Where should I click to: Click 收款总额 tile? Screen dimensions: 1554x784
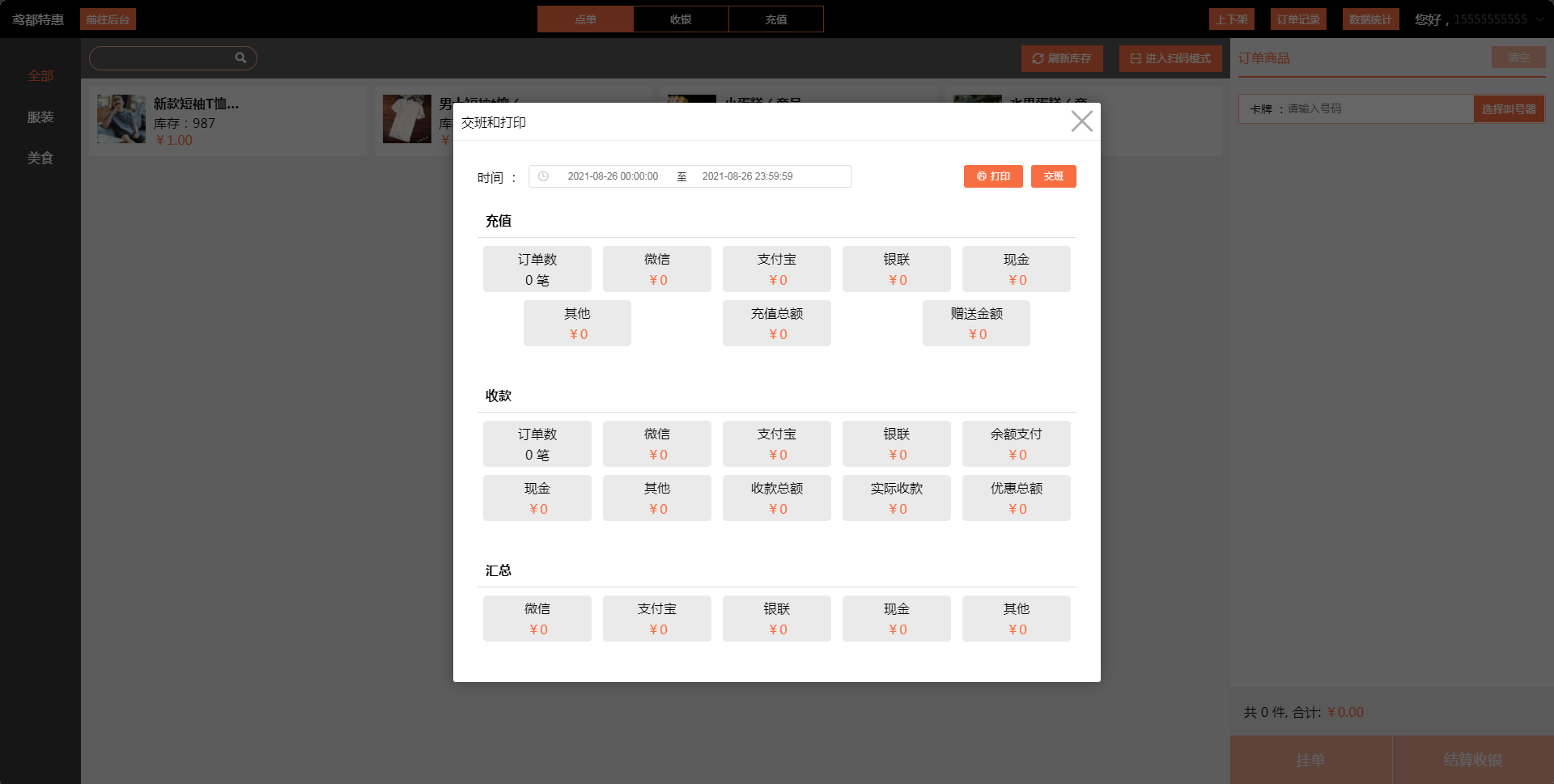[777, 498]
